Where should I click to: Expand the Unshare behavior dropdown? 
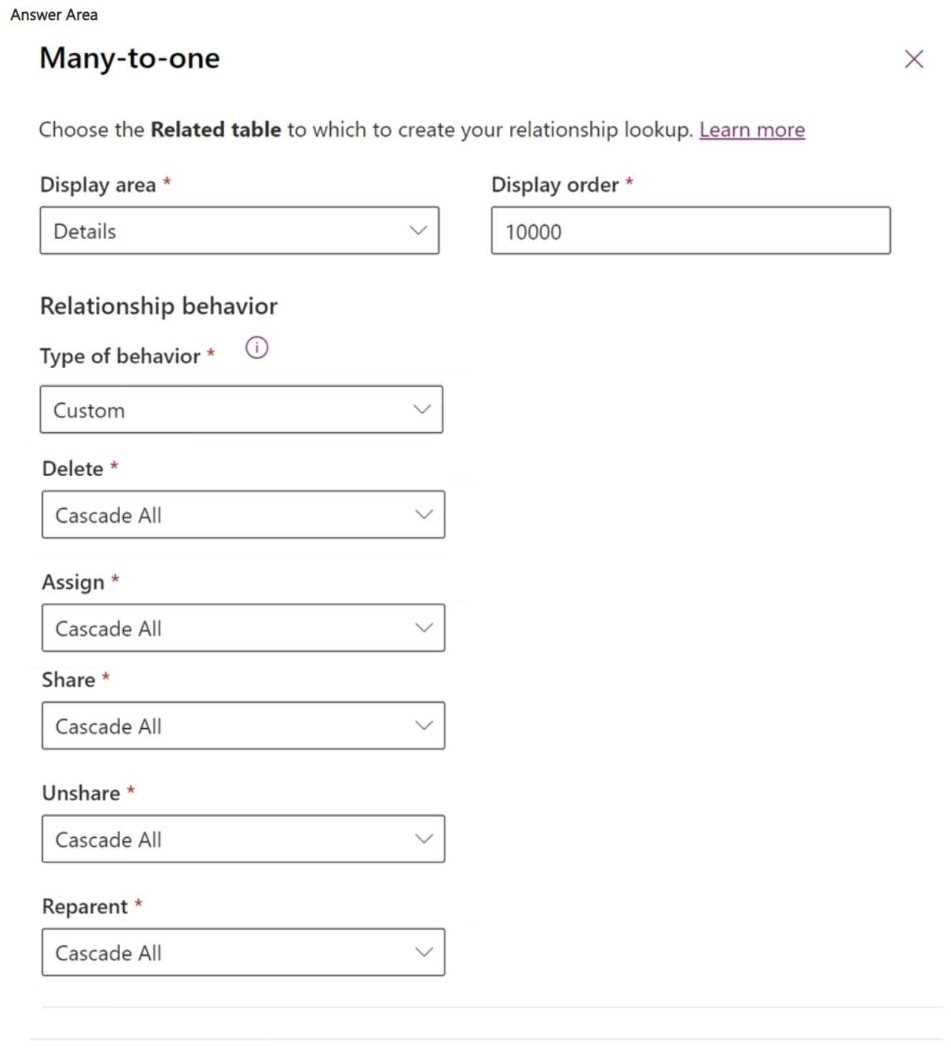click(x=243, y=839)
